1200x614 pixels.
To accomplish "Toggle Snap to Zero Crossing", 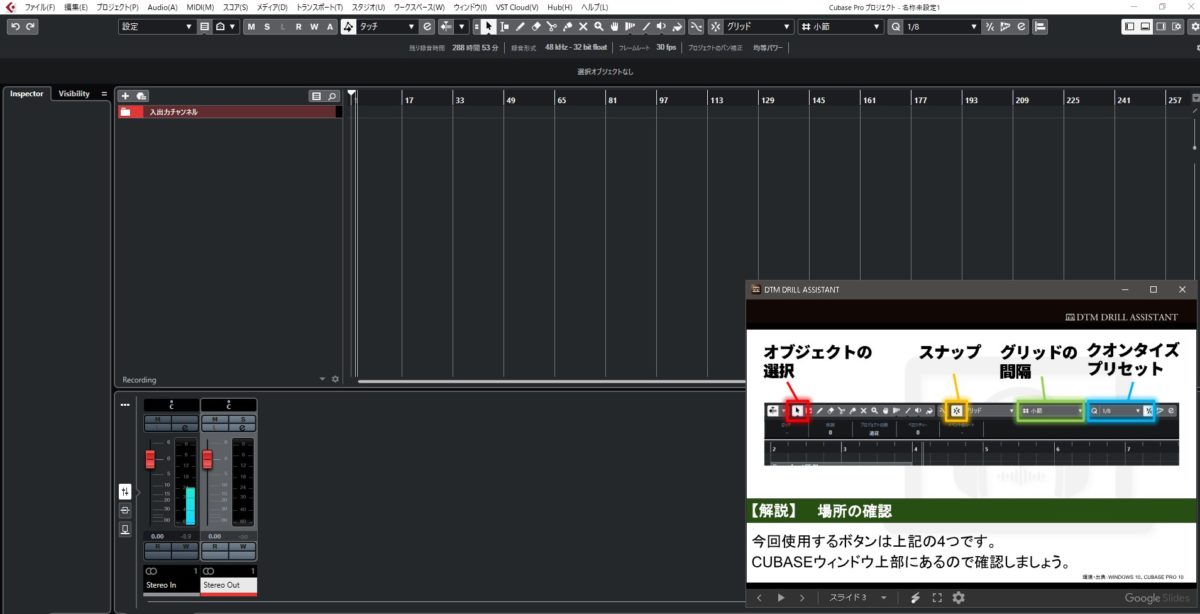I will (696, 27).
